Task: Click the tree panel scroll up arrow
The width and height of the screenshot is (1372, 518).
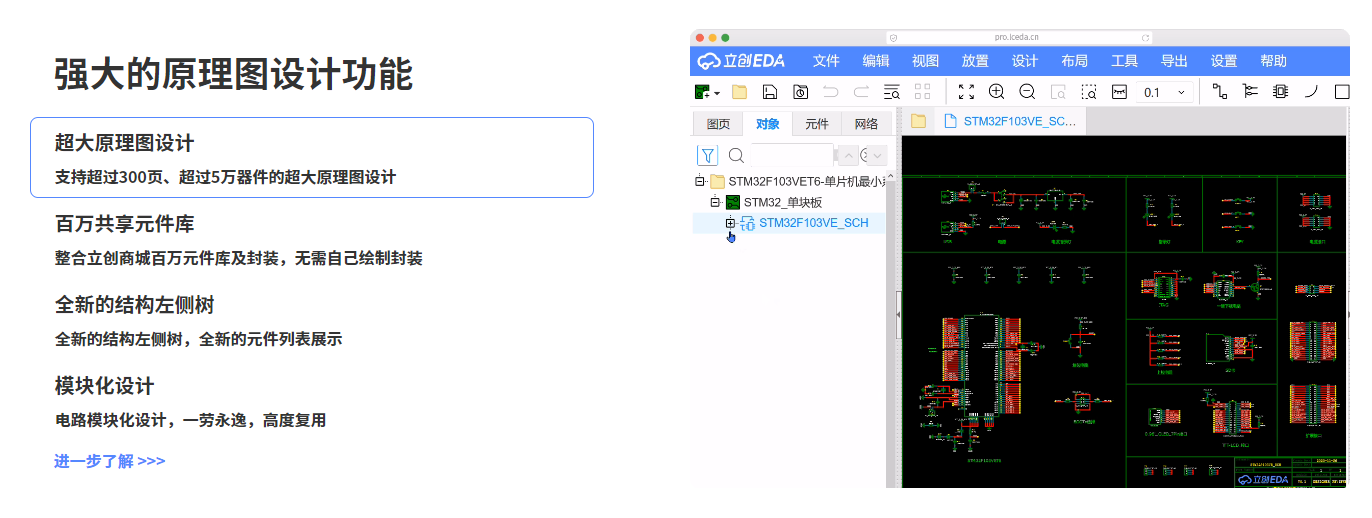Action: 891,178
